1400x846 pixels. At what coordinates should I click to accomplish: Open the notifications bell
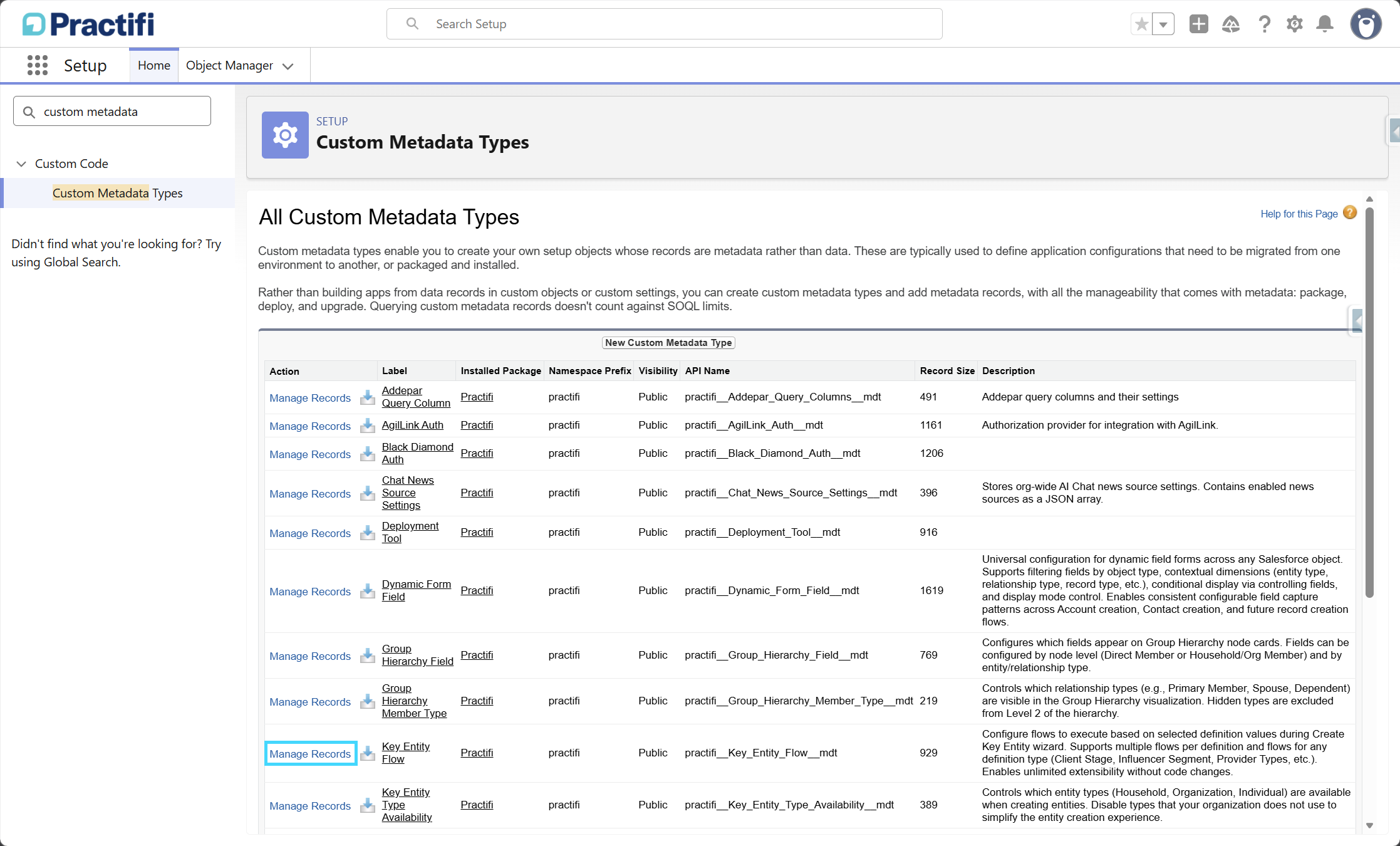pyautogui.click(x=1325, y=24)
